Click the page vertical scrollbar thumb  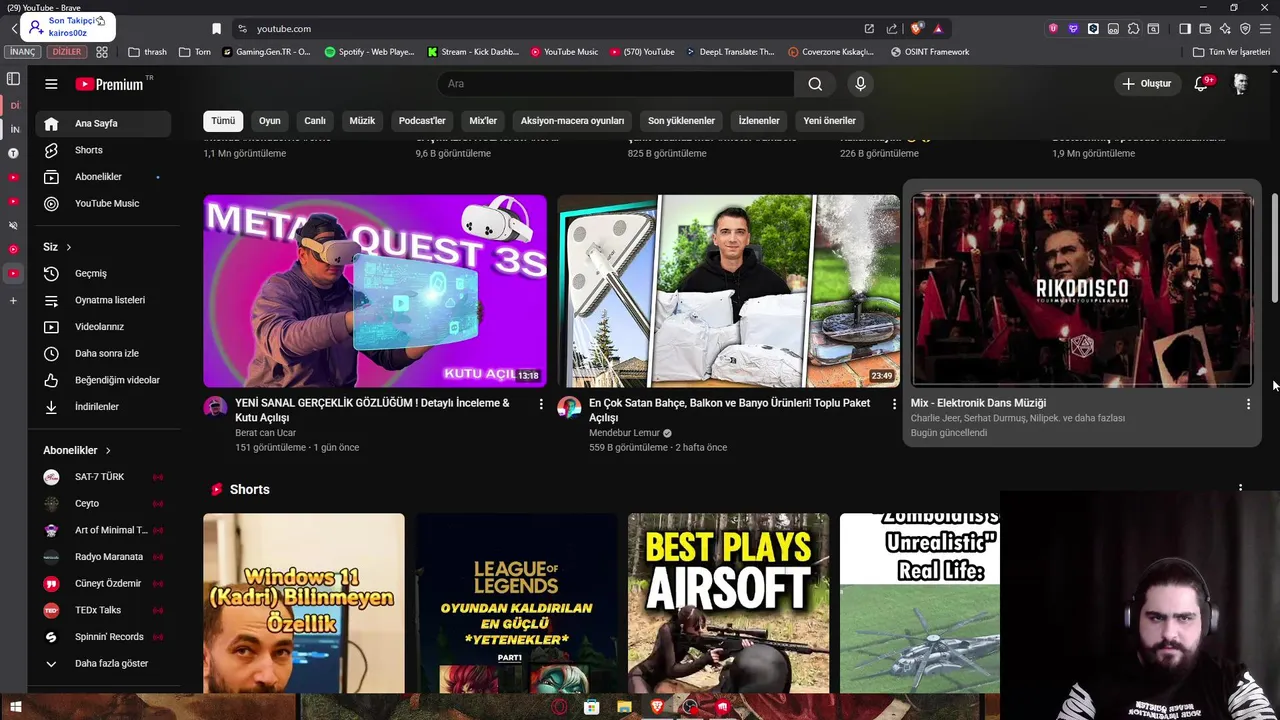pyautogui.click(x=1275, y=247)
